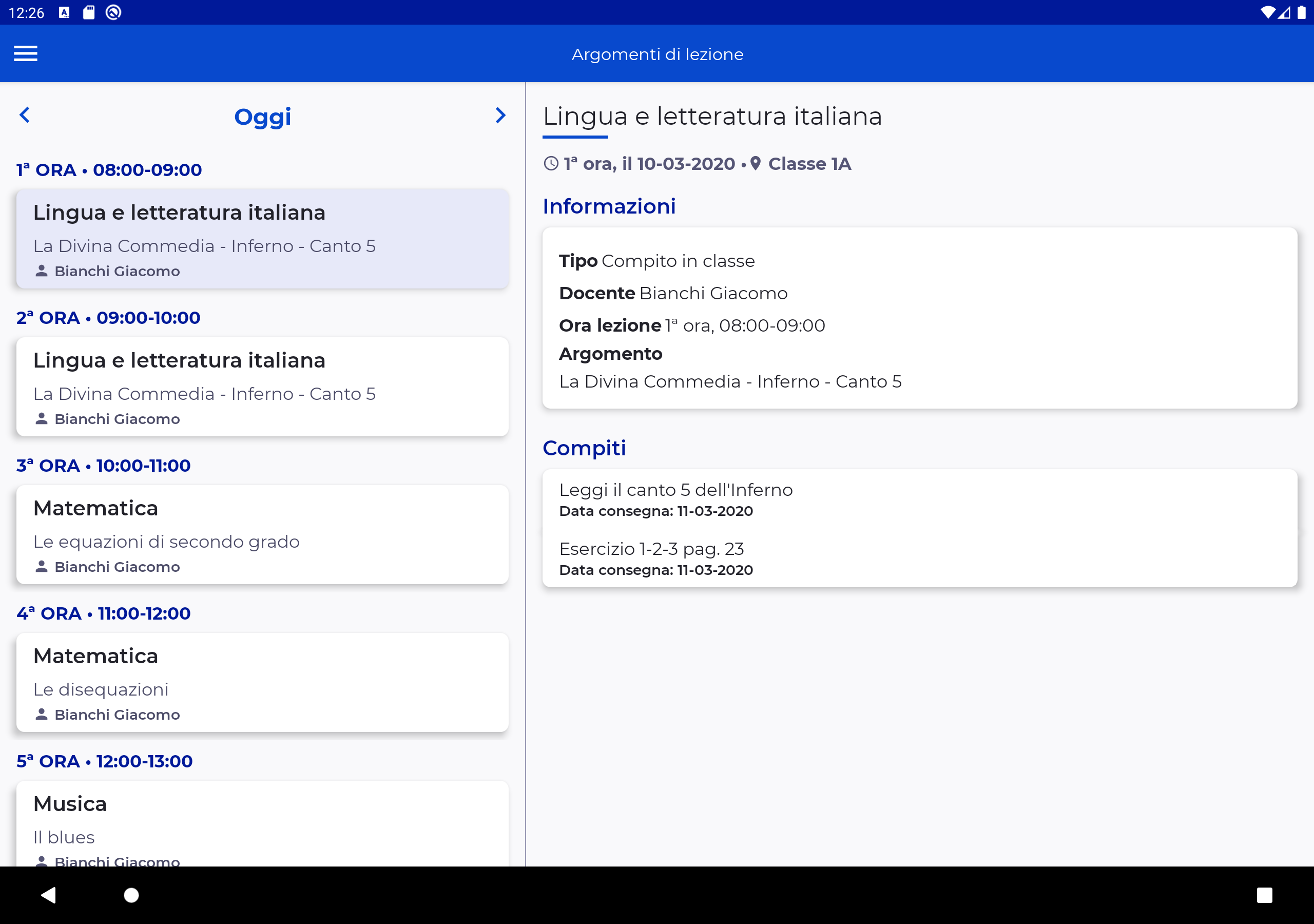The image size is (1314, 924).
Task: Click the person icon in the Le disequazioni card
Action: click(x=41, y=714)
